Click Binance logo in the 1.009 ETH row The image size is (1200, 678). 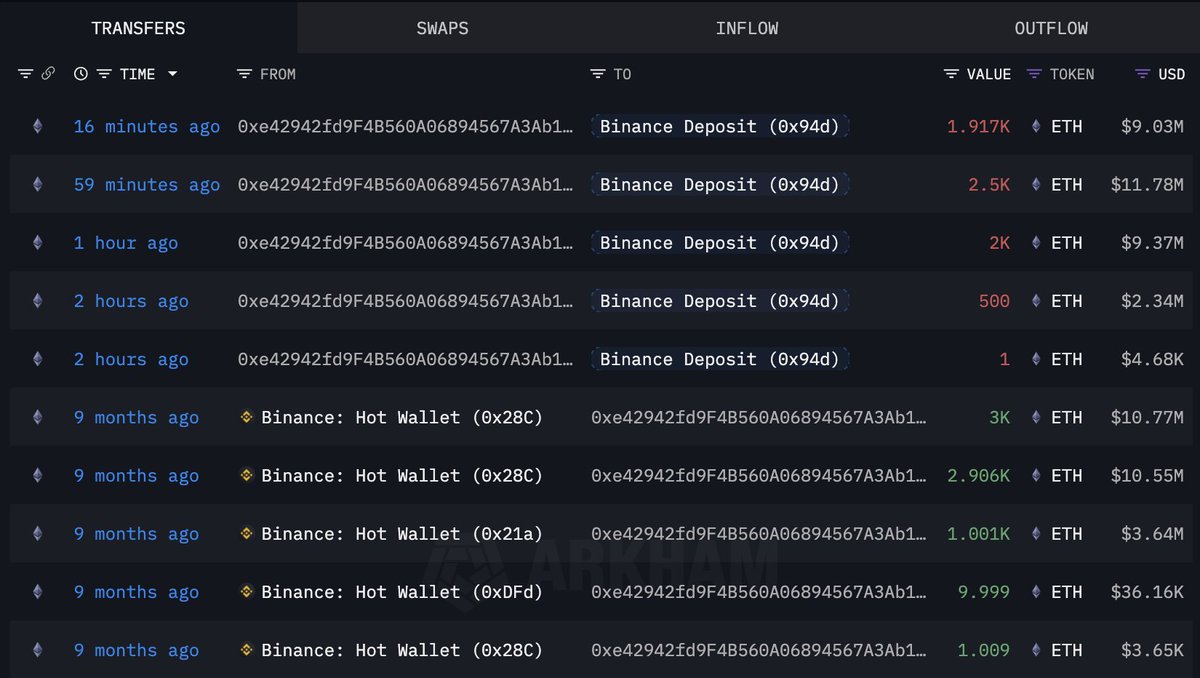pos(247,650)
